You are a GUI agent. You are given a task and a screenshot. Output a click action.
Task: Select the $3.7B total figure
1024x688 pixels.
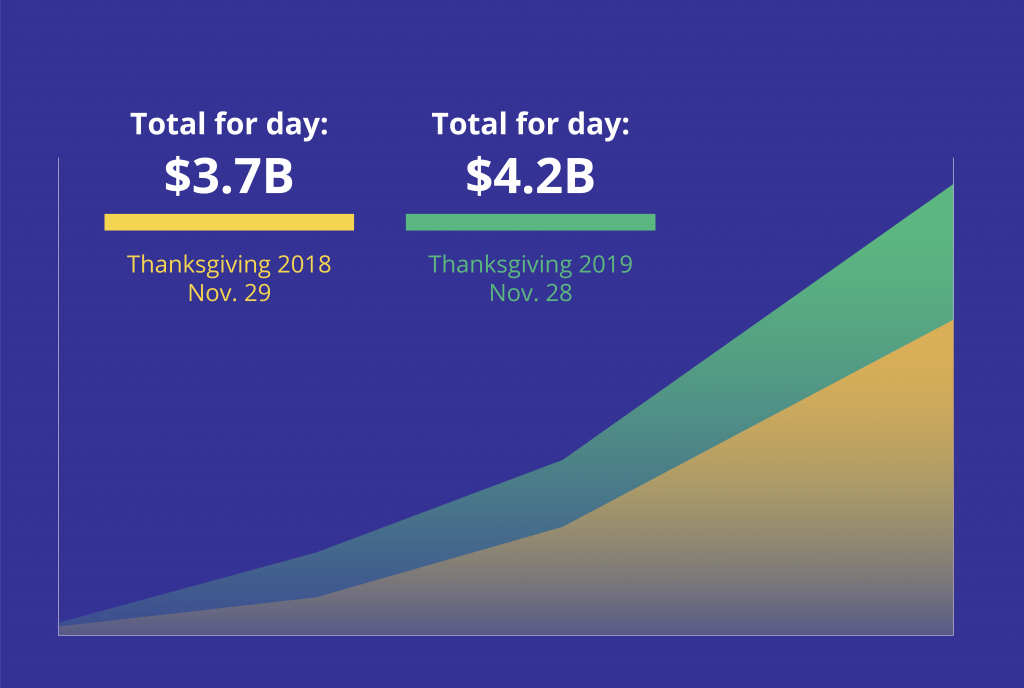pyautogui.click(x=229, y=176)
